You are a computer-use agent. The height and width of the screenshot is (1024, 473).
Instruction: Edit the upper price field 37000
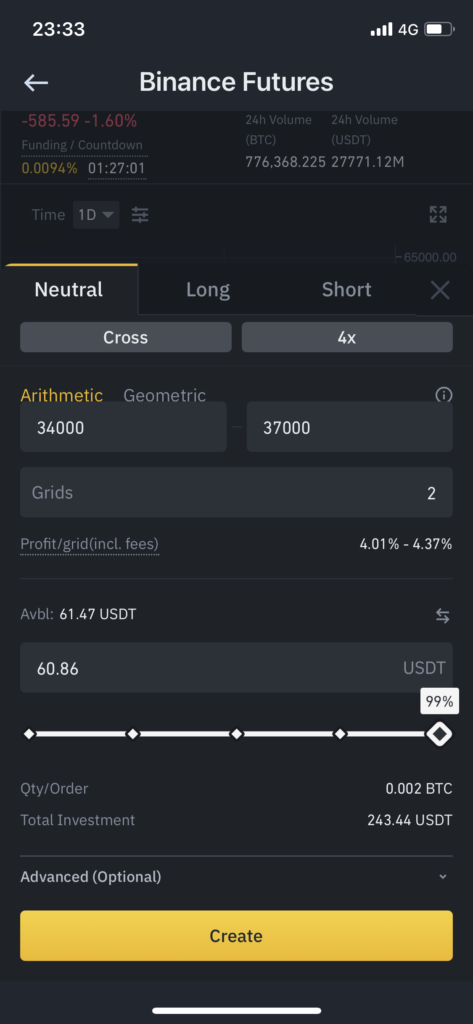click(350, 428)
